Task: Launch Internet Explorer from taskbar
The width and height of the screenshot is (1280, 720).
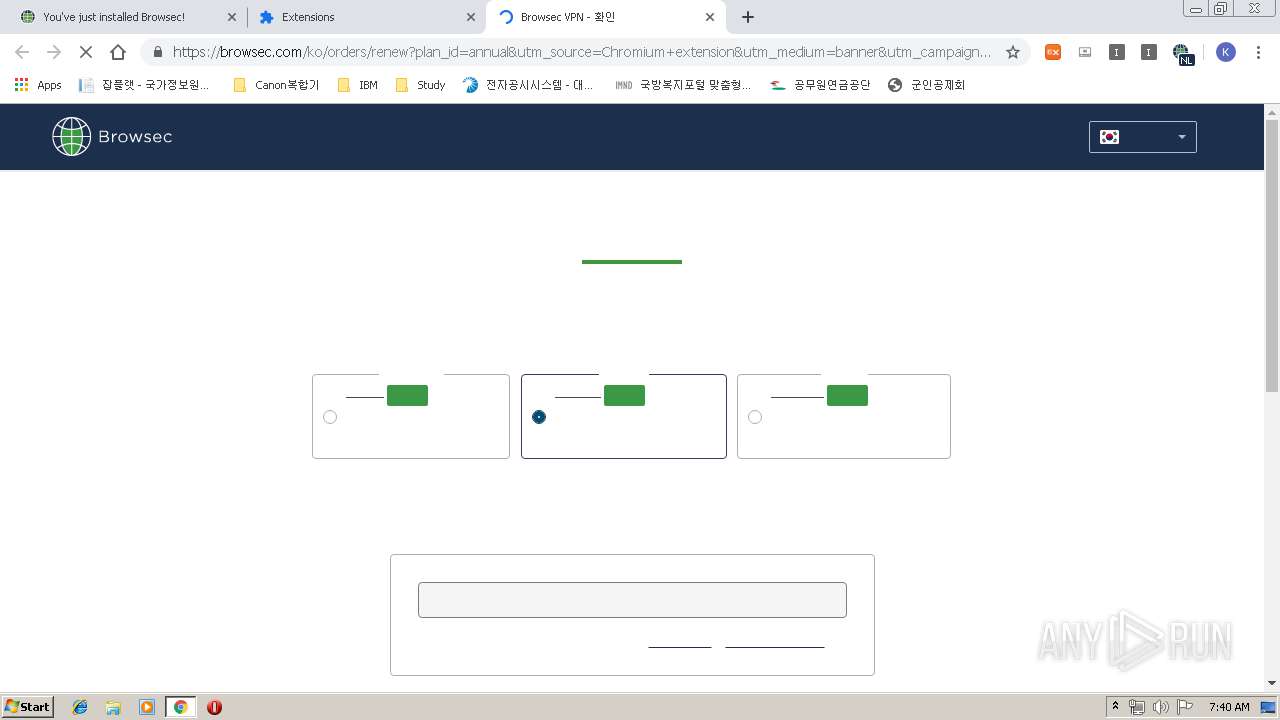Action: point(80,707)
